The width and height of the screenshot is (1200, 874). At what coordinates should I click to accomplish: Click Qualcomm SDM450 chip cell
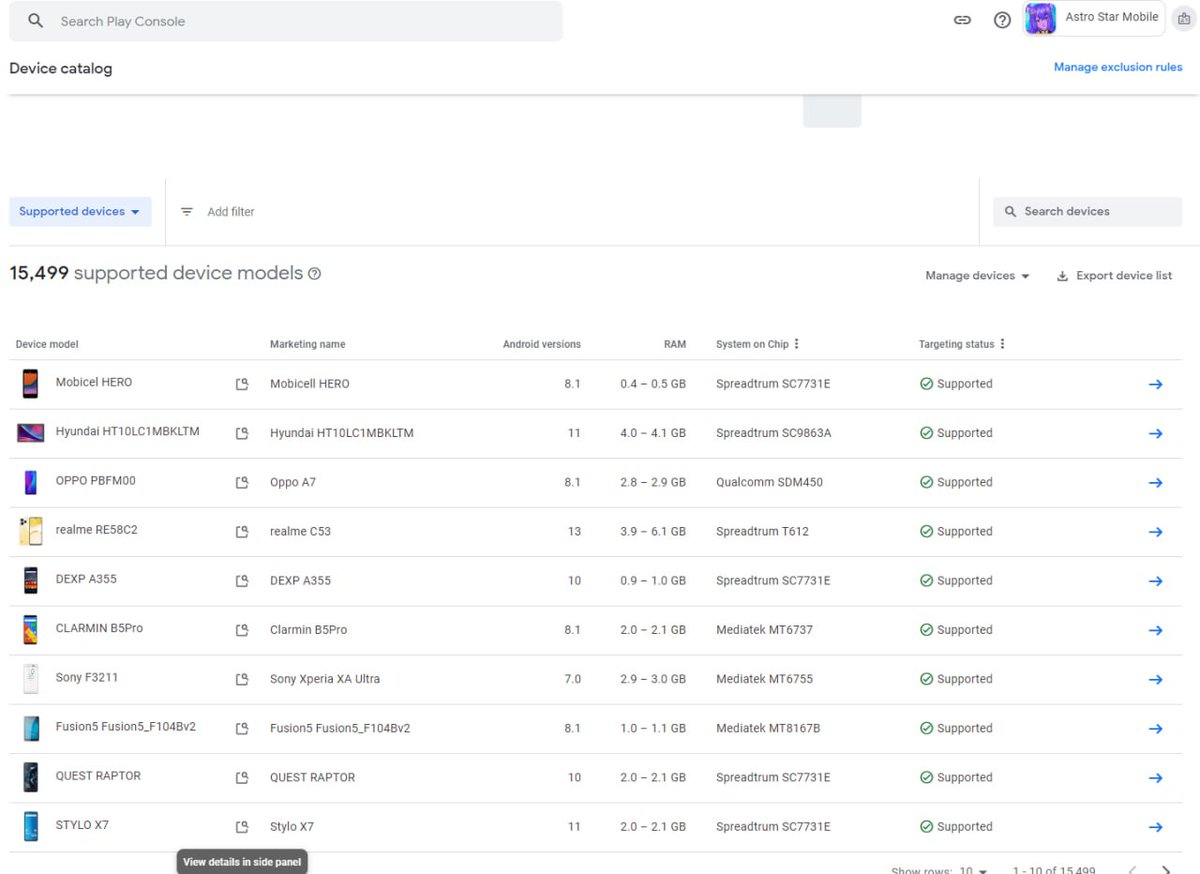pos(769,482)
